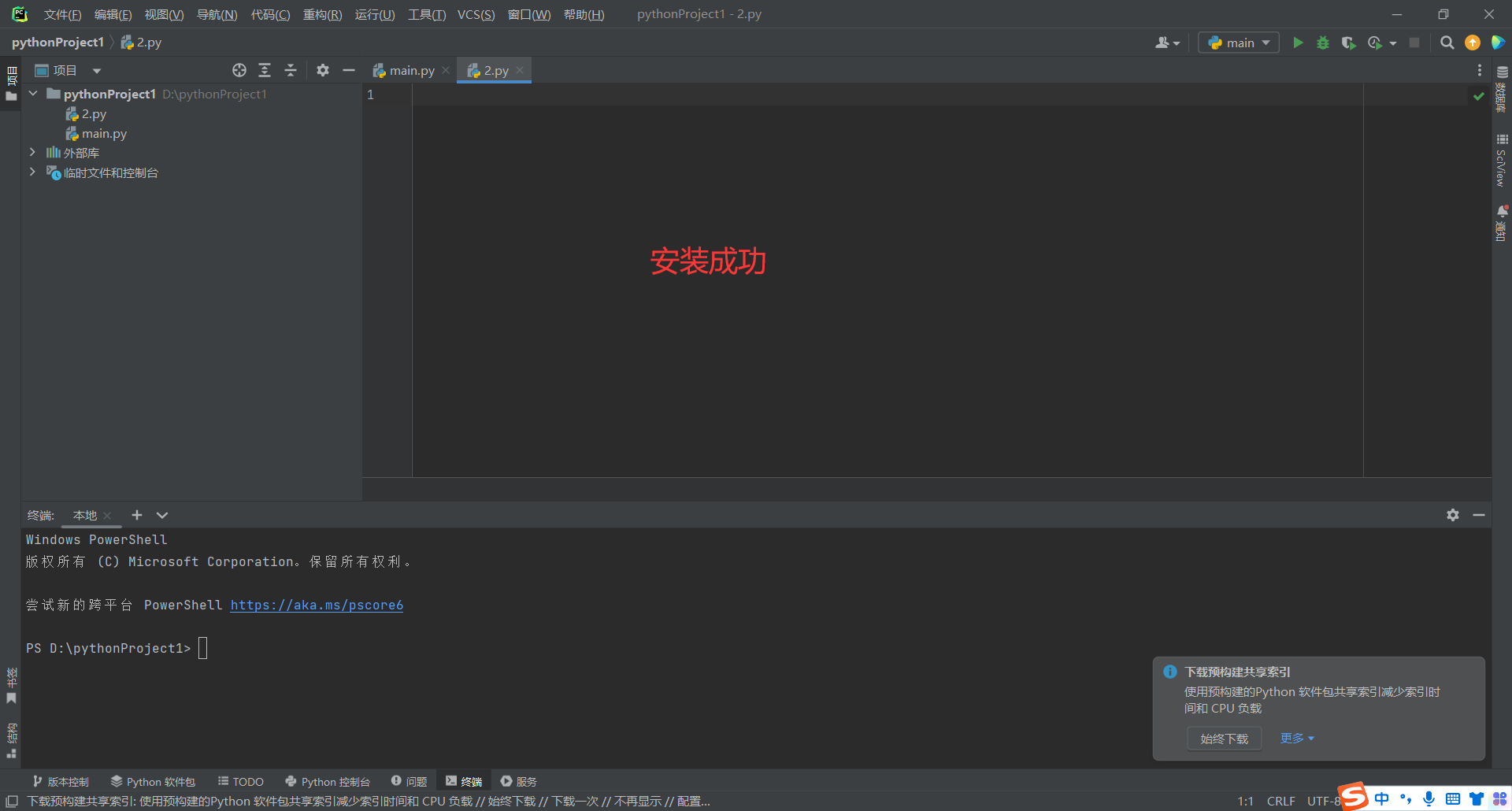Collapse all nodes in the project tree
1512x811 pixels.
pyautogui.click(x=291, y=70)
